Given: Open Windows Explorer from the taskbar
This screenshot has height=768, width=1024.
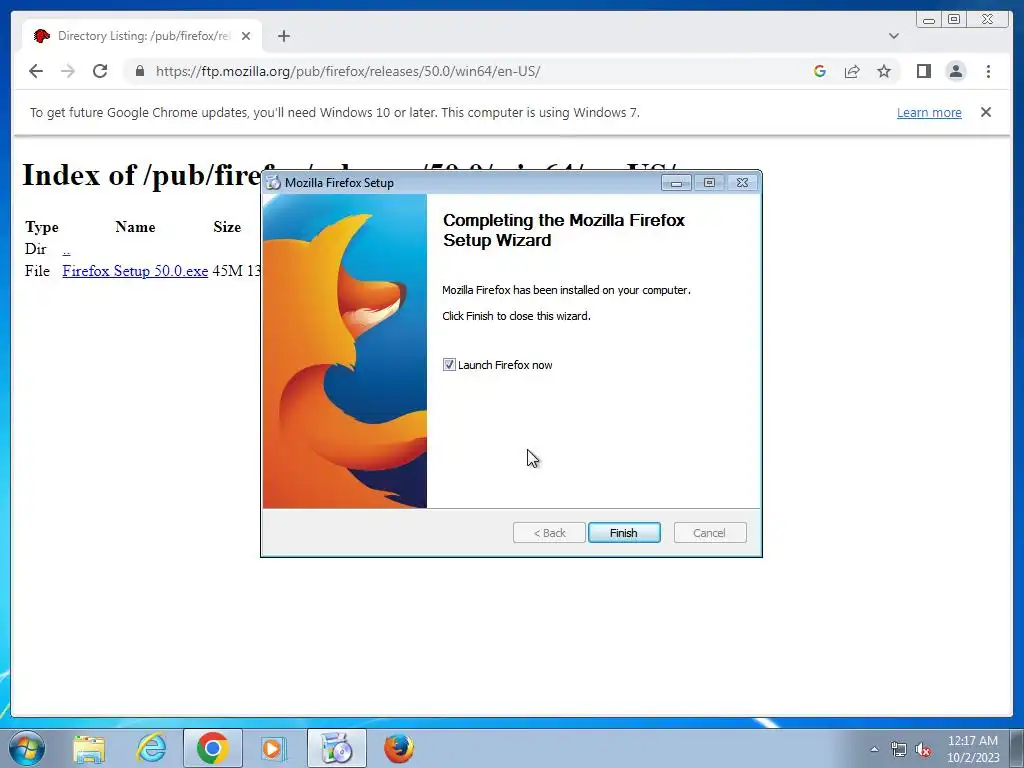Looking at the screenshot, I should tap(89, 748).
